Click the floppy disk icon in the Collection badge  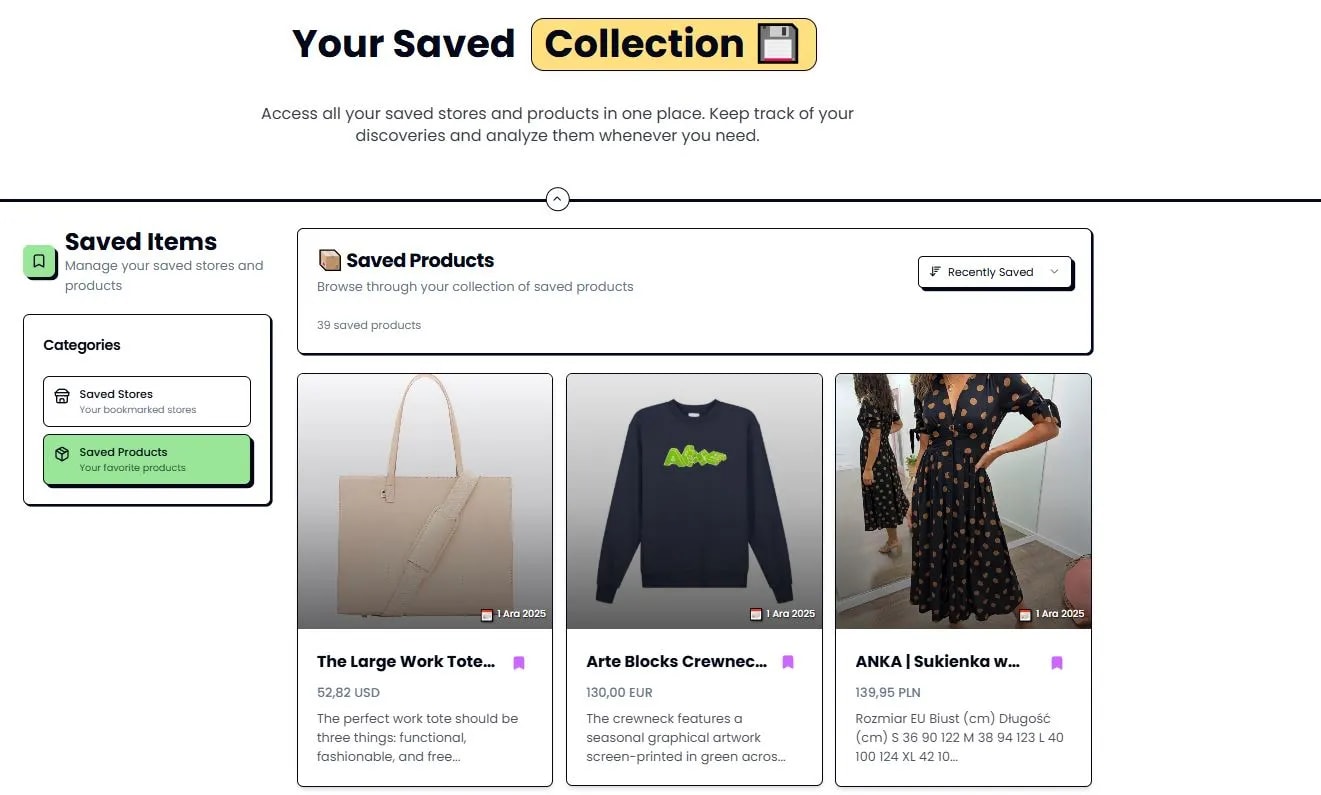coord(780,43)
